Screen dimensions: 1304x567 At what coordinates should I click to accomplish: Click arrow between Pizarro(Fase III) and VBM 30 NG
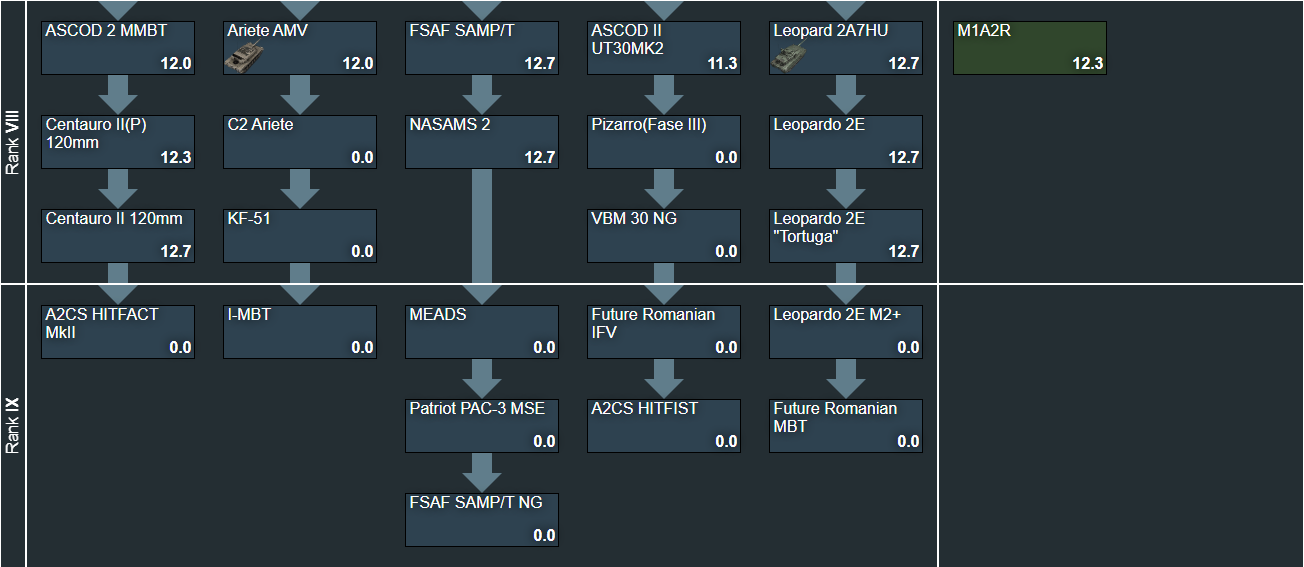[664, 189]
